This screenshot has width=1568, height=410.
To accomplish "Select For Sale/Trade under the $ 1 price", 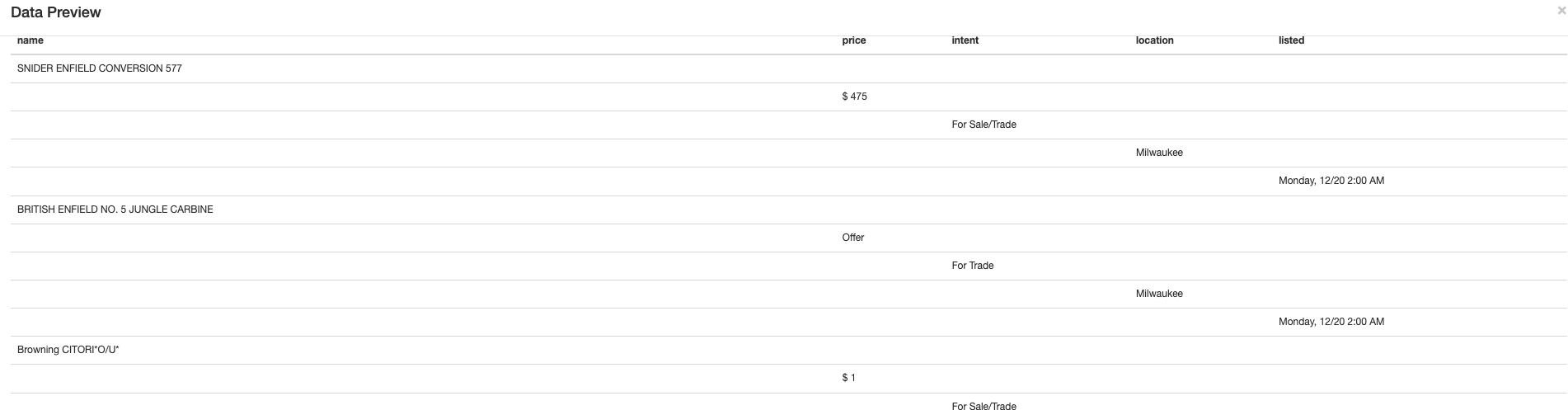I will pyautogui.click(x=984, y=405).
